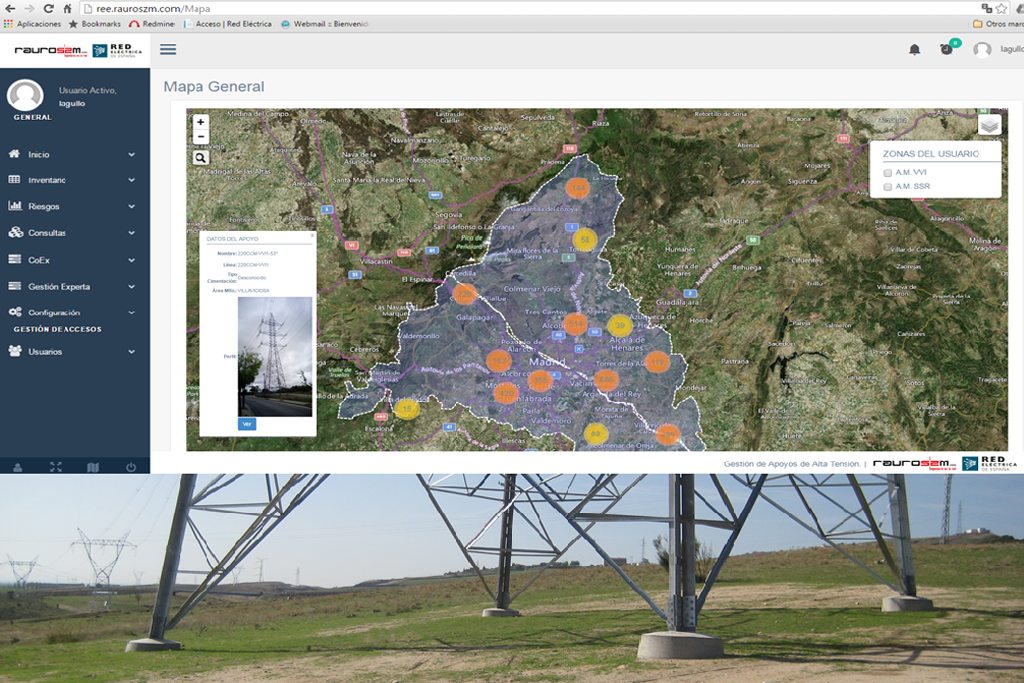Click the power logout icon in sidebar footer

[x=131, y=467]
